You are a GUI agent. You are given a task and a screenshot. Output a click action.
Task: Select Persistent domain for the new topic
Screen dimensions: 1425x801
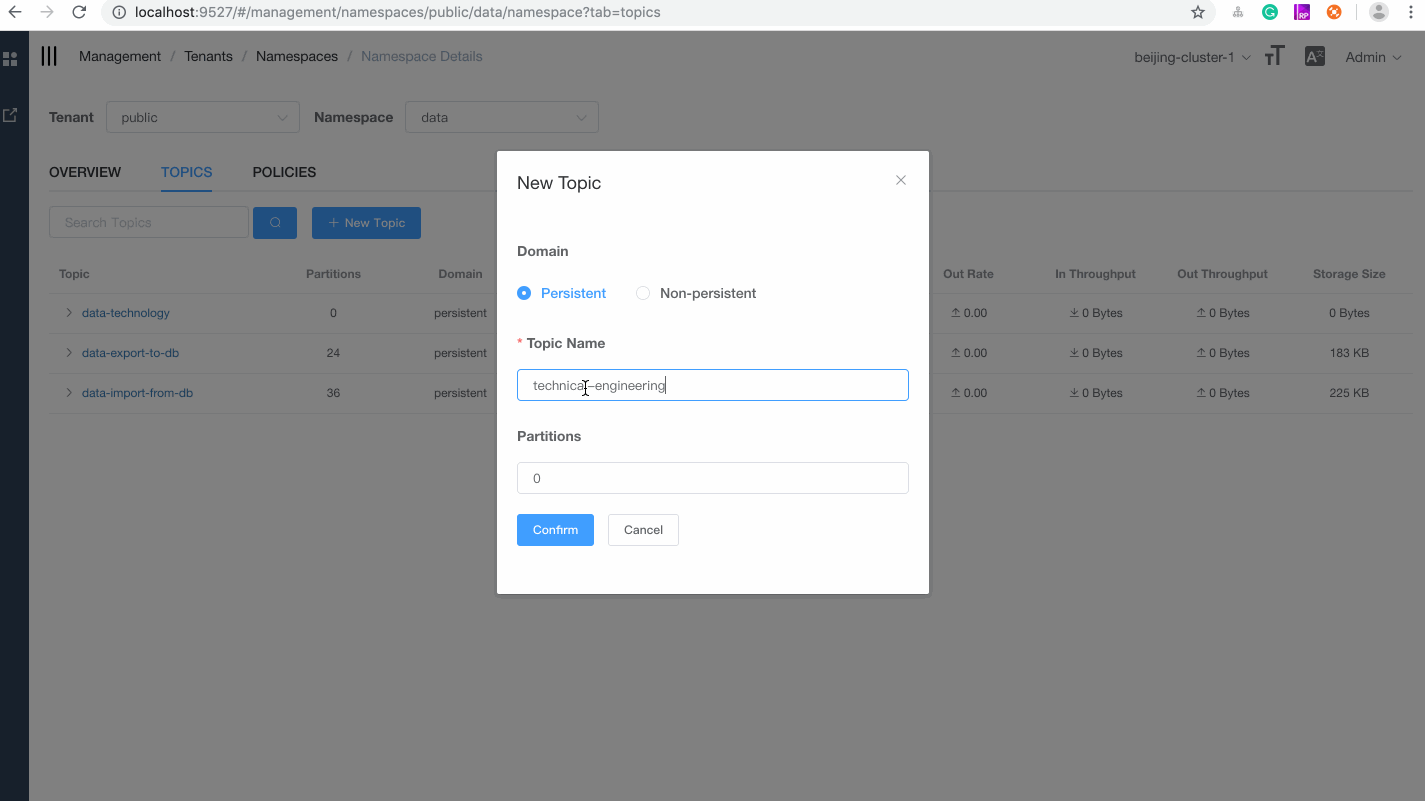[524, 293]
